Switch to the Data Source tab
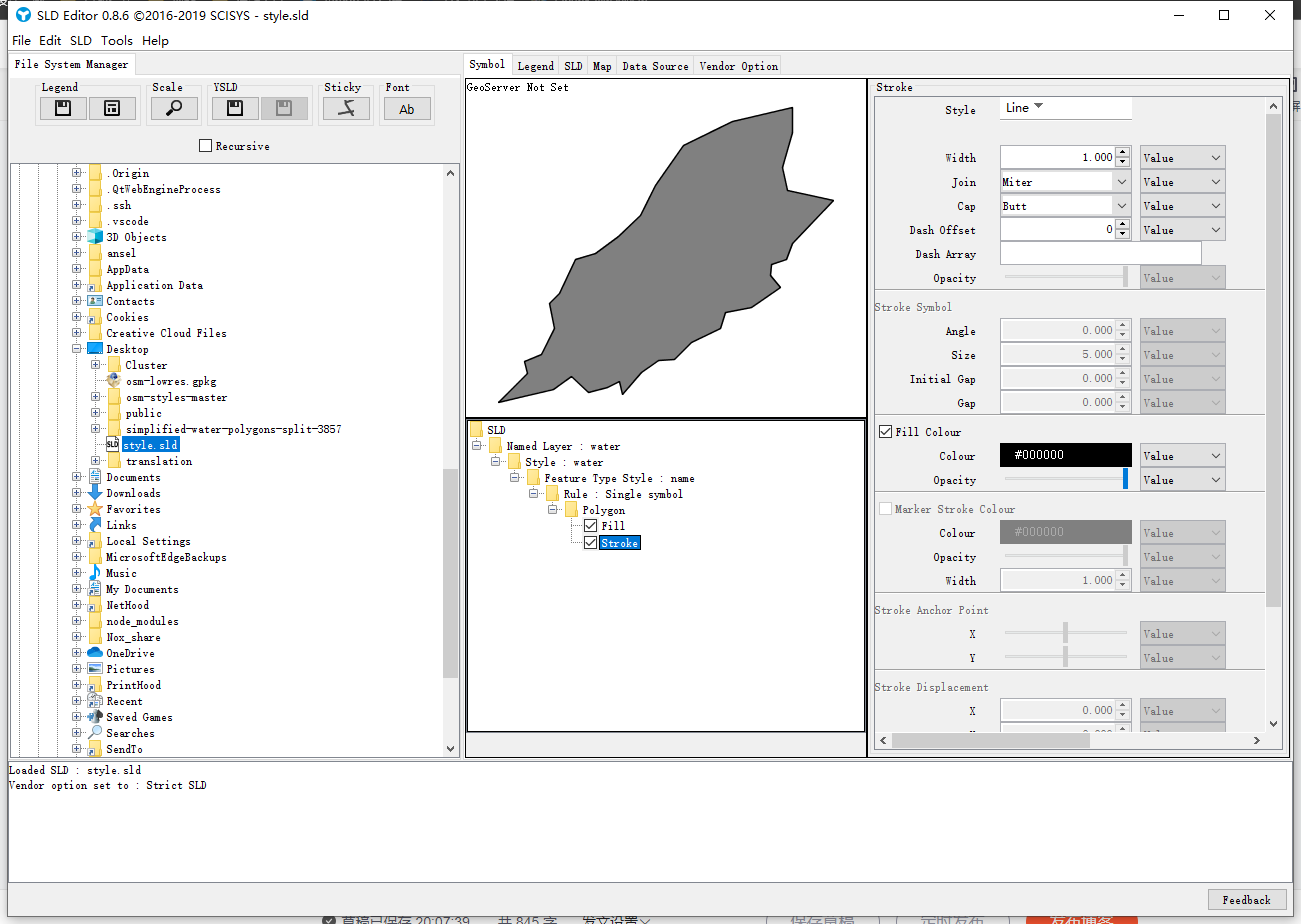This screenshot has height=924, width=1301. pyautogui.click(x=655, y=65)
